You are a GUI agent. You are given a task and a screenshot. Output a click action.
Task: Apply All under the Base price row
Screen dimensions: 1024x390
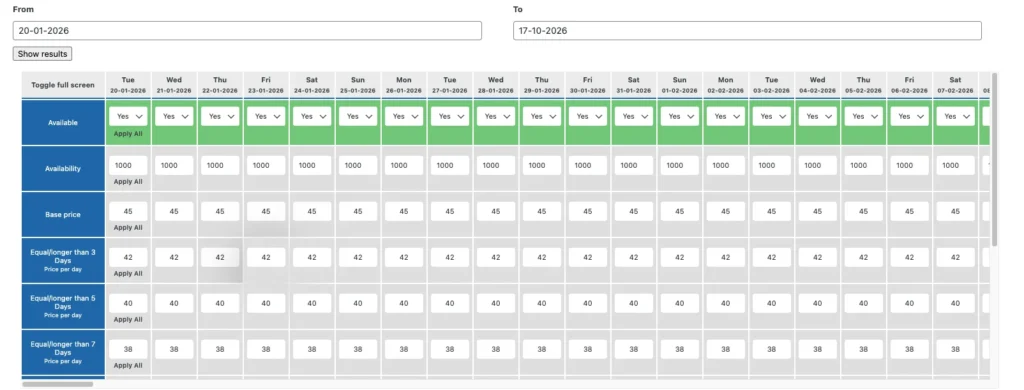(x=128, y=228)
